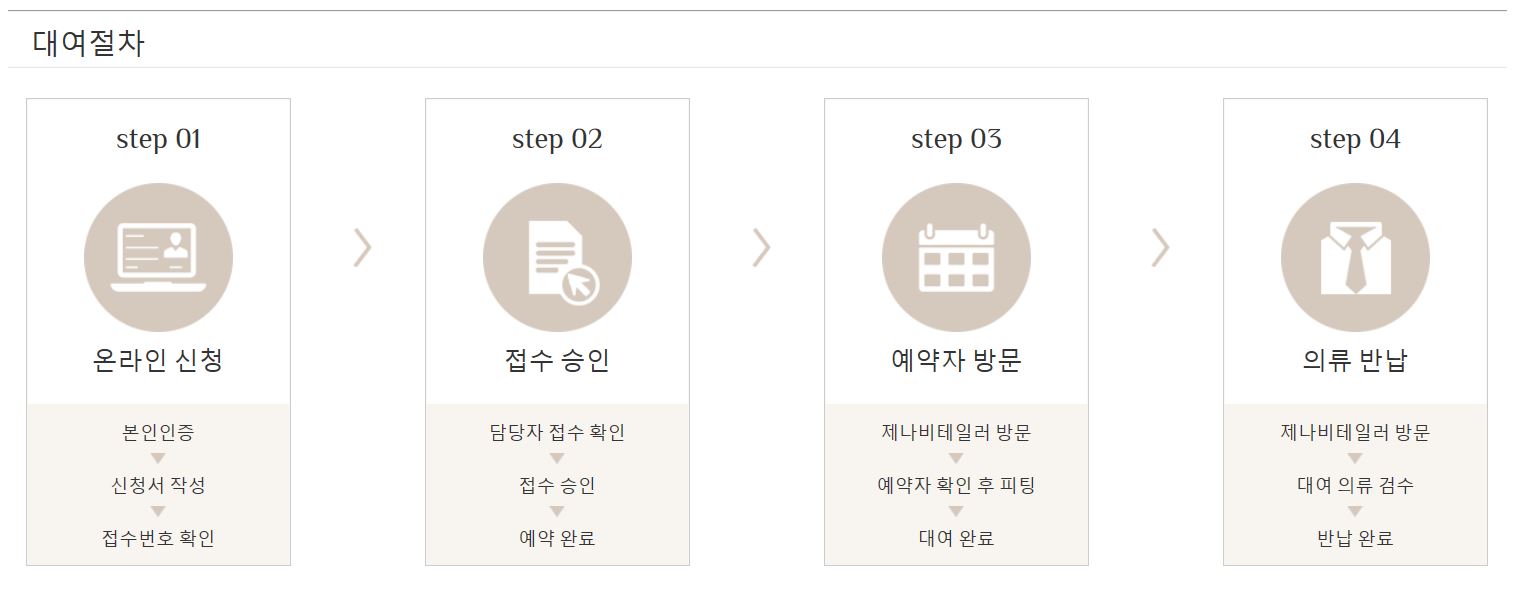The height and width of the screenshot is (600, 1515).
Task: Click the 대여절차 section heading
Action: pos(89,43)
